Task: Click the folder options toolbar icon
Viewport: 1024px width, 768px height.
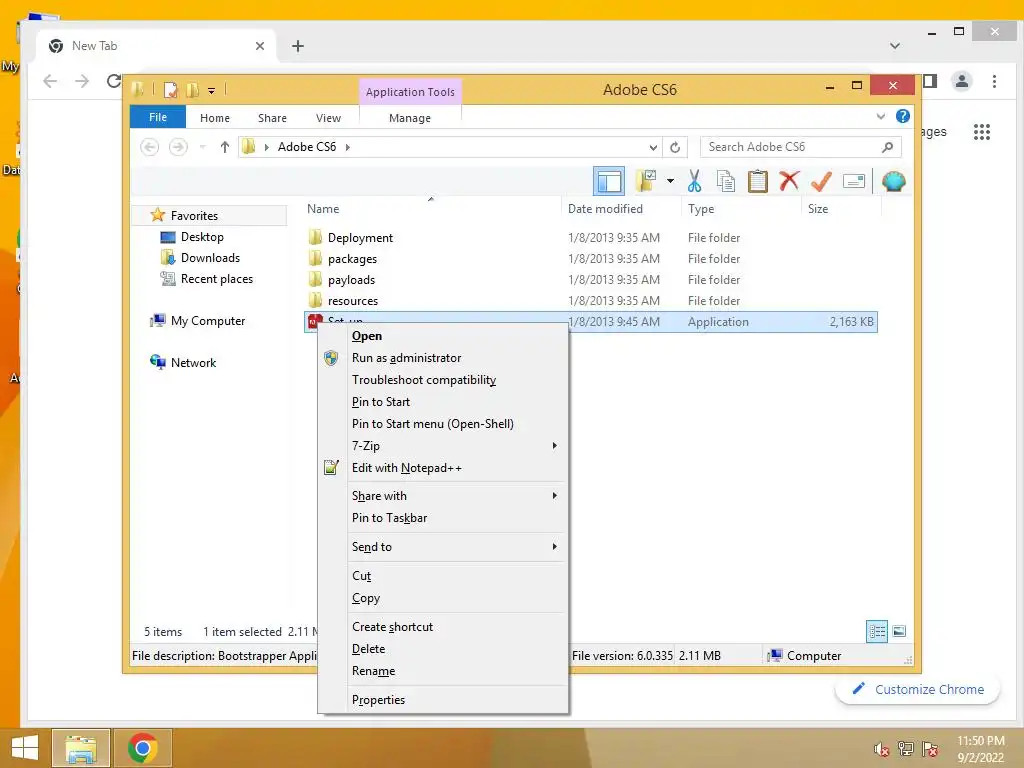Action: pos(646,181)
